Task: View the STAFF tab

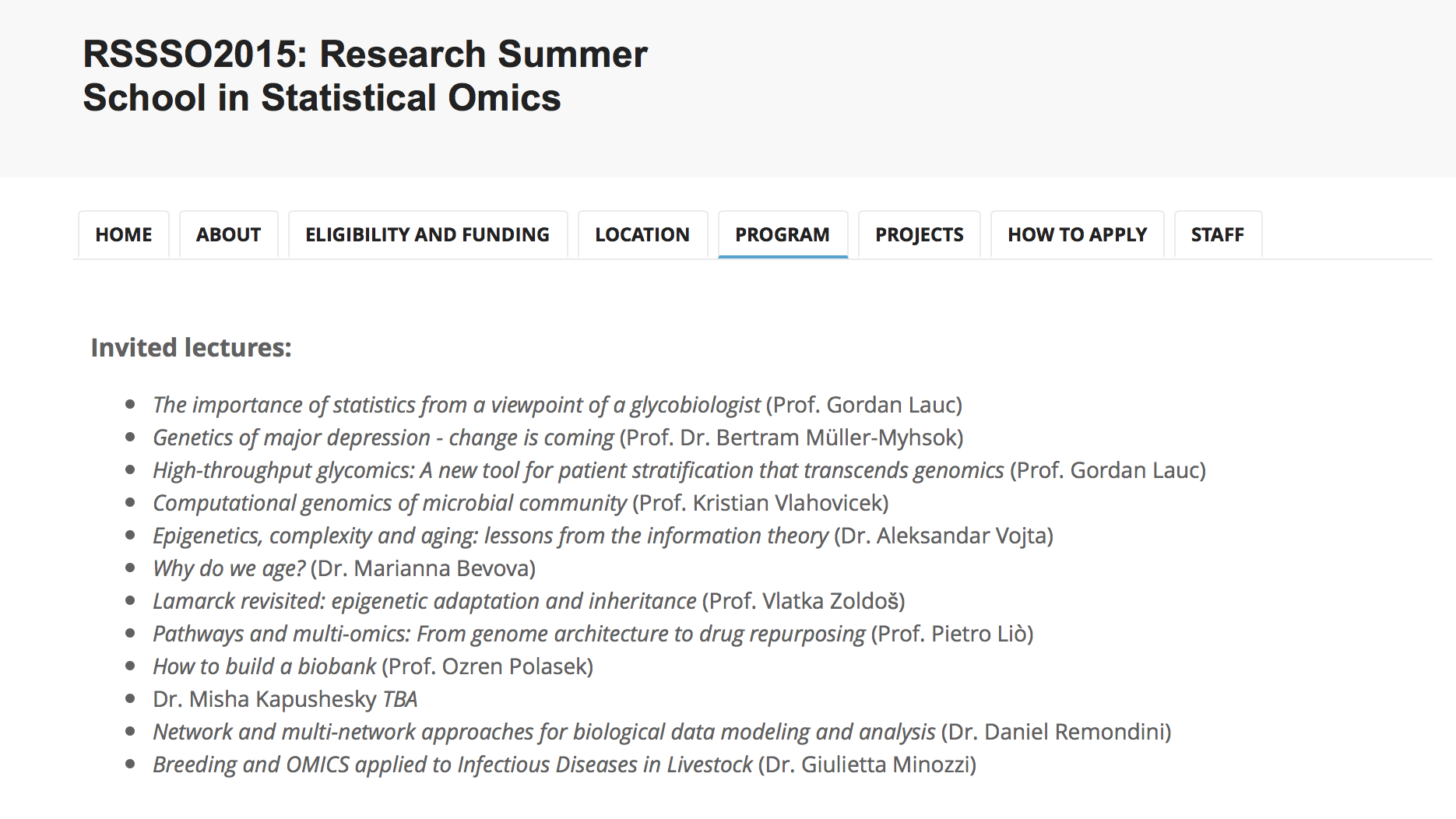Action: tap(1218, 234)
